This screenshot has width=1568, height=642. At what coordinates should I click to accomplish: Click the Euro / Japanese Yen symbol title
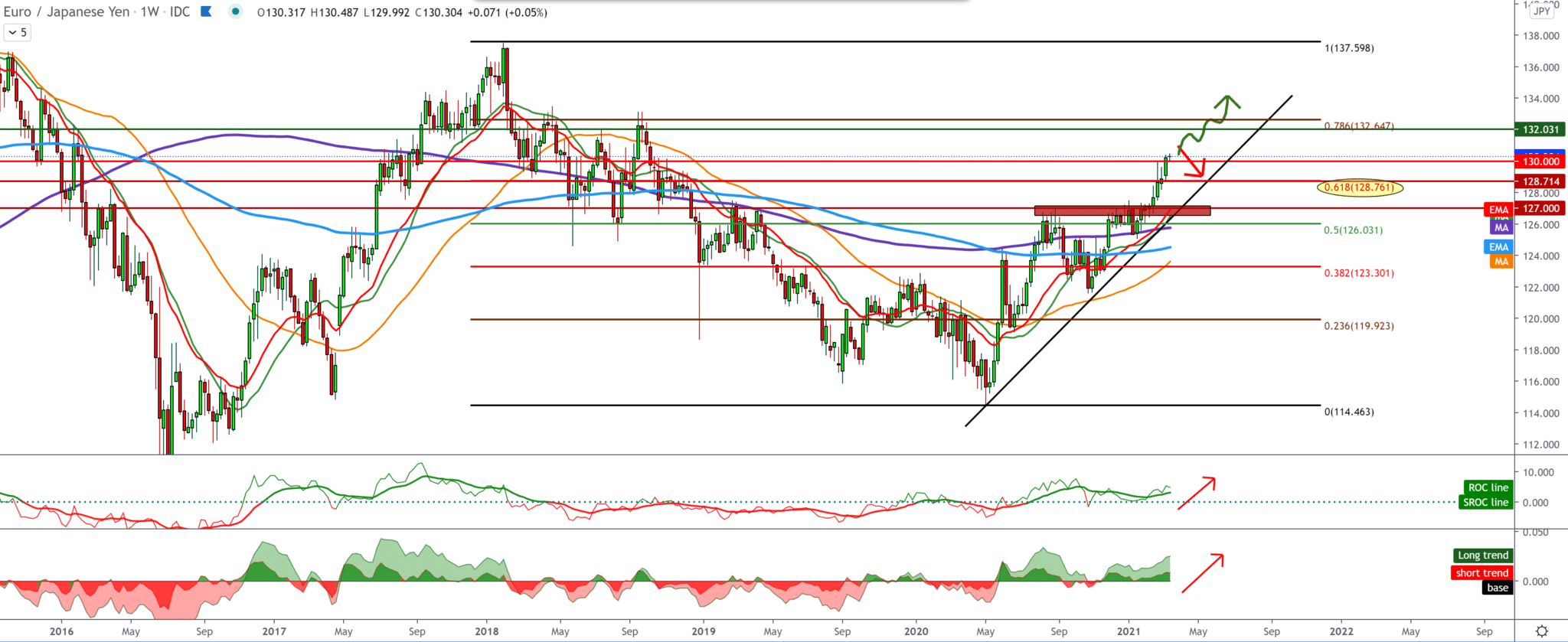click(x=66, y=11)
